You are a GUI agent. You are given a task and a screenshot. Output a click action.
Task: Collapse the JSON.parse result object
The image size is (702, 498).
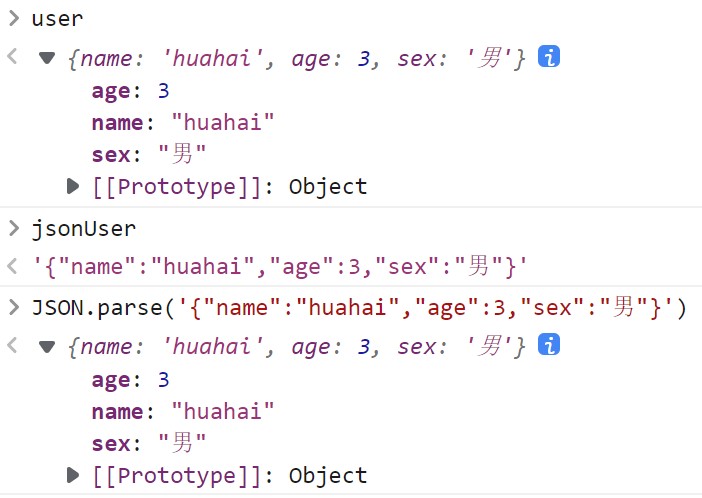pos(47,346)
